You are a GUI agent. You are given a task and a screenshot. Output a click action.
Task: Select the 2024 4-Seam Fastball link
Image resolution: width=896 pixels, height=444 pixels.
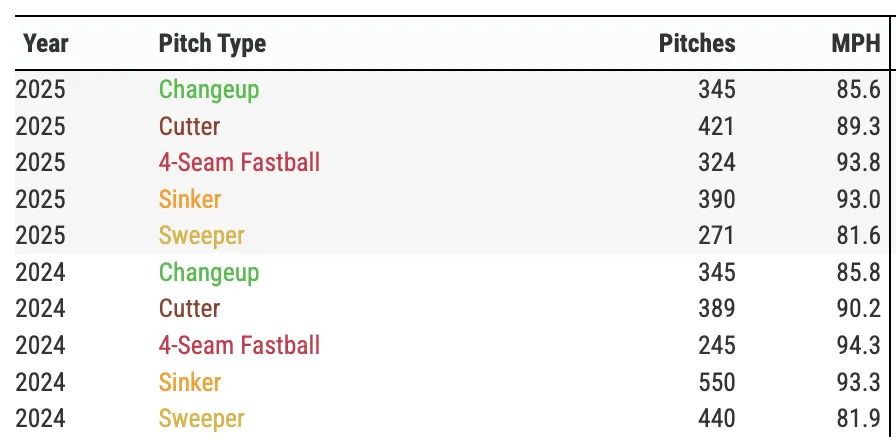pyautogui.click(x=239, y=346)
